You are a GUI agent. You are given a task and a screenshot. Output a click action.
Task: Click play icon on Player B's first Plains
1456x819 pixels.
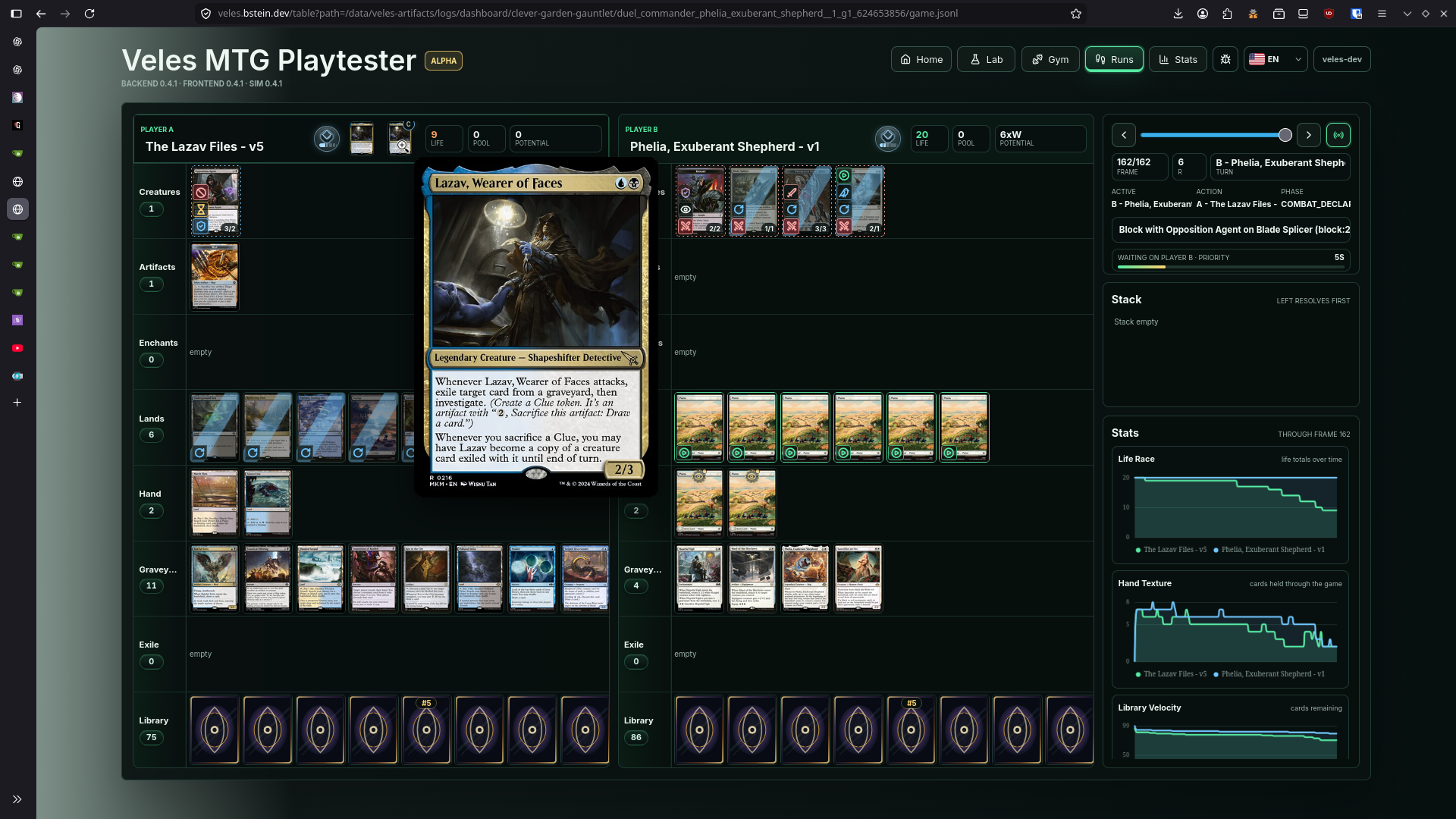click(x=685, y=453)
